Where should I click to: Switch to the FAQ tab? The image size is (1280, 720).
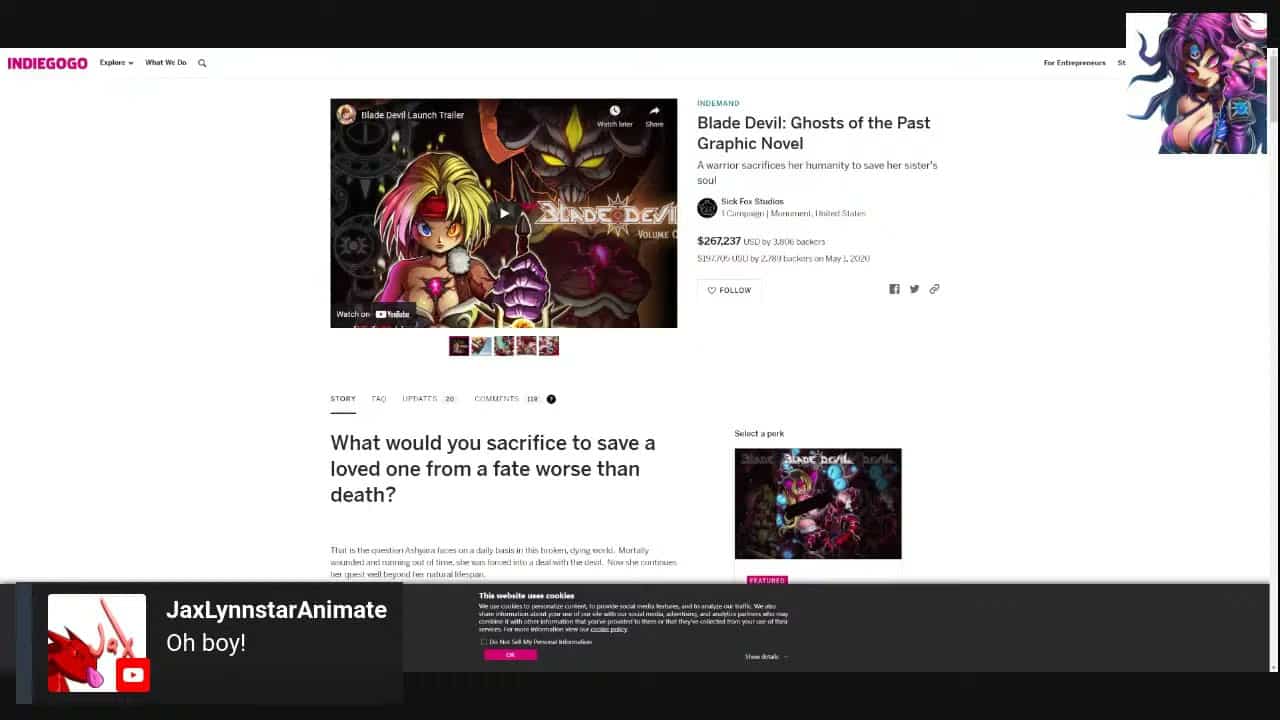coord(379,399)
